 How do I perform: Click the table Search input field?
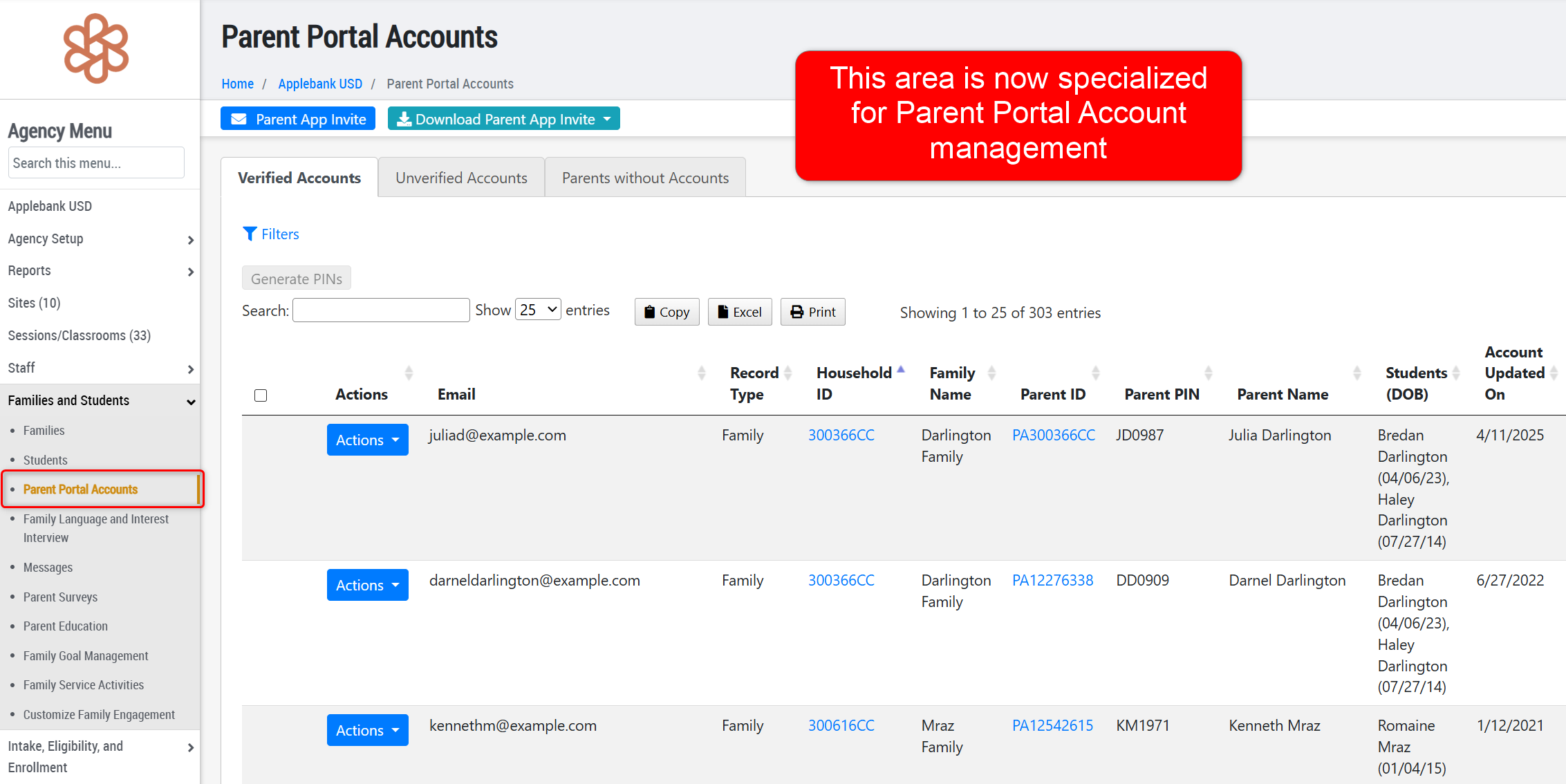coord(381,310)
